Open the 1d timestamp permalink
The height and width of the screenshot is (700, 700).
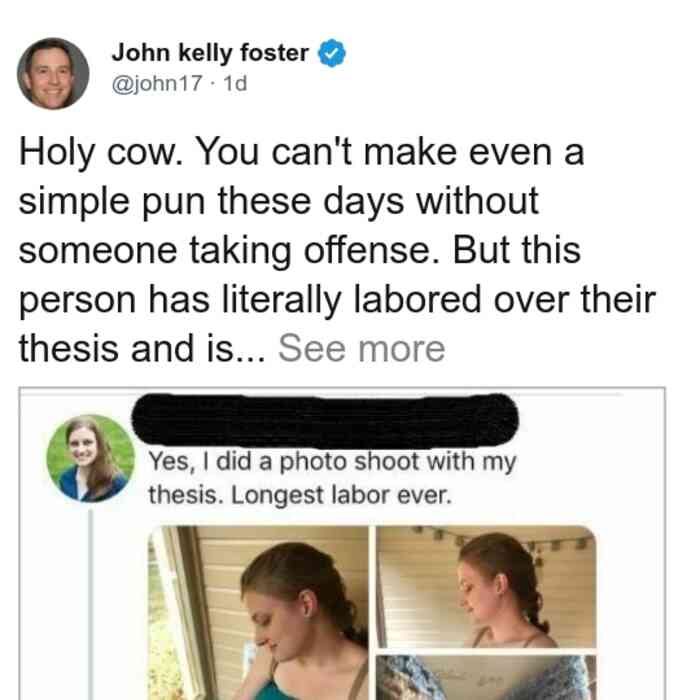pyautogui.click(x=235, y=83)
